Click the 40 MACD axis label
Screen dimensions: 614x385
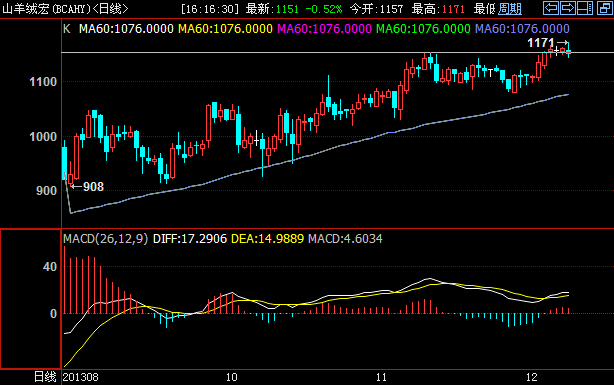[50, 267]
